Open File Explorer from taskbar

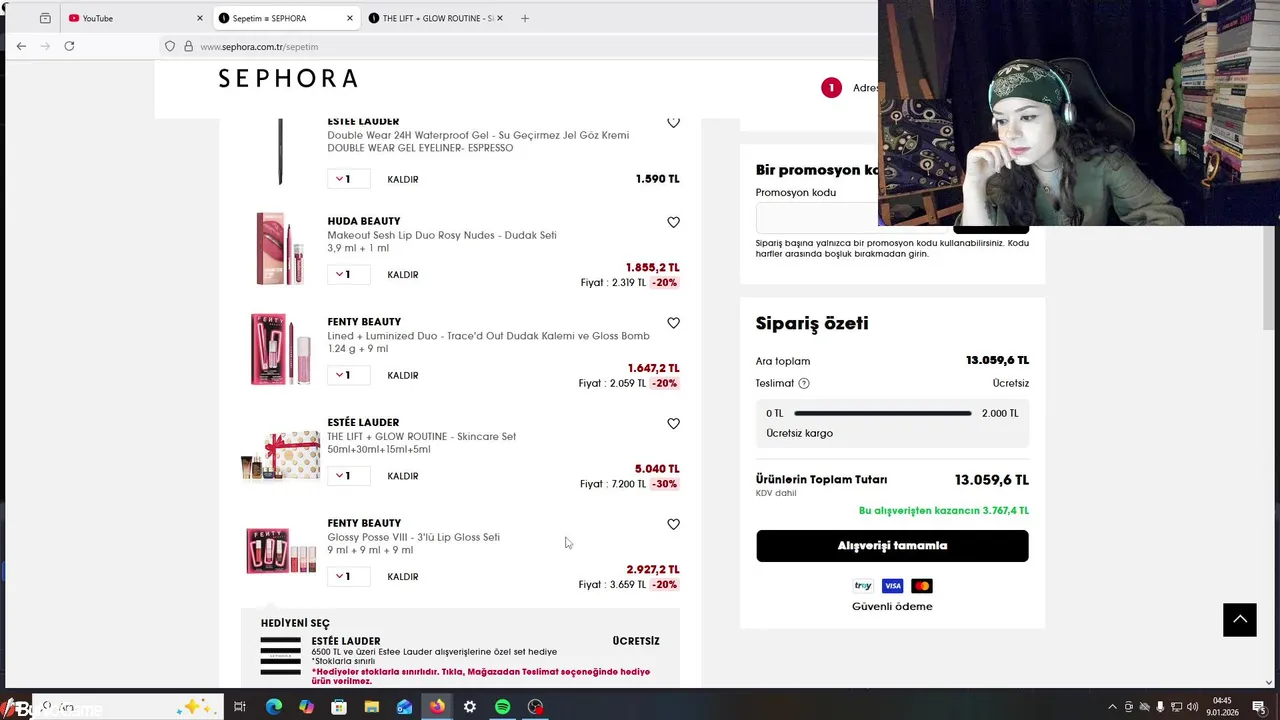click(372, 707)
